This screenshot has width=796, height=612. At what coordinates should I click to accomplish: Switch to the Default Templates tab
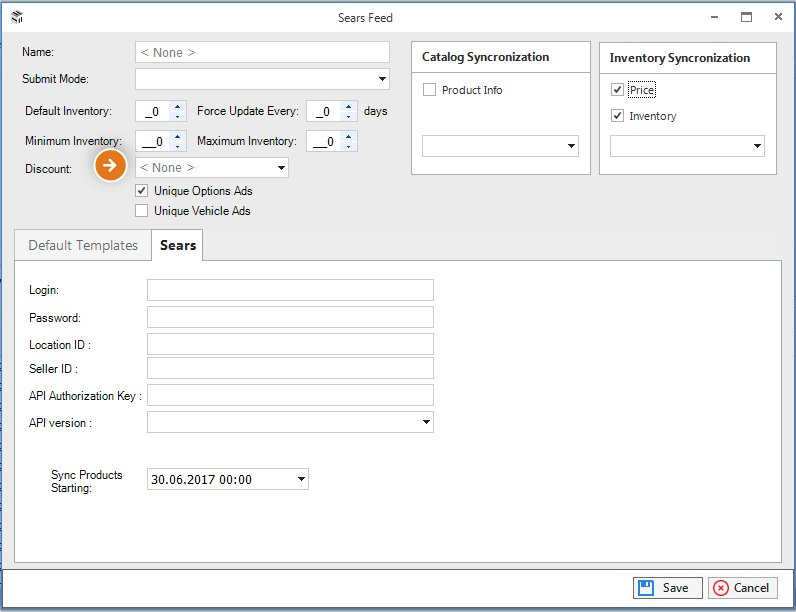[x=83, y=246]
